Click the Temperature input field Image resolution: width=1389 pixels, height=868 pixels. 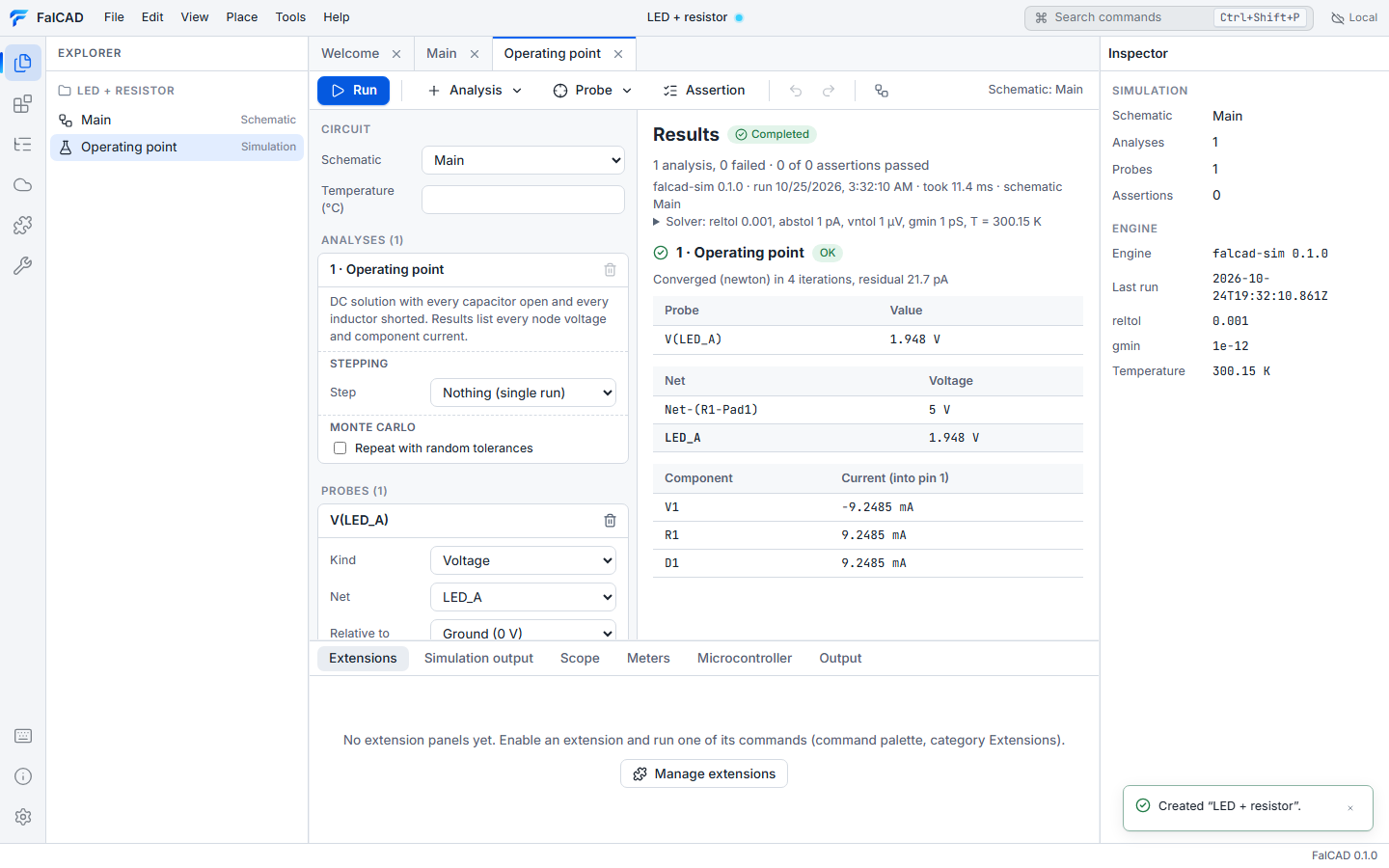tap(523, 200)
